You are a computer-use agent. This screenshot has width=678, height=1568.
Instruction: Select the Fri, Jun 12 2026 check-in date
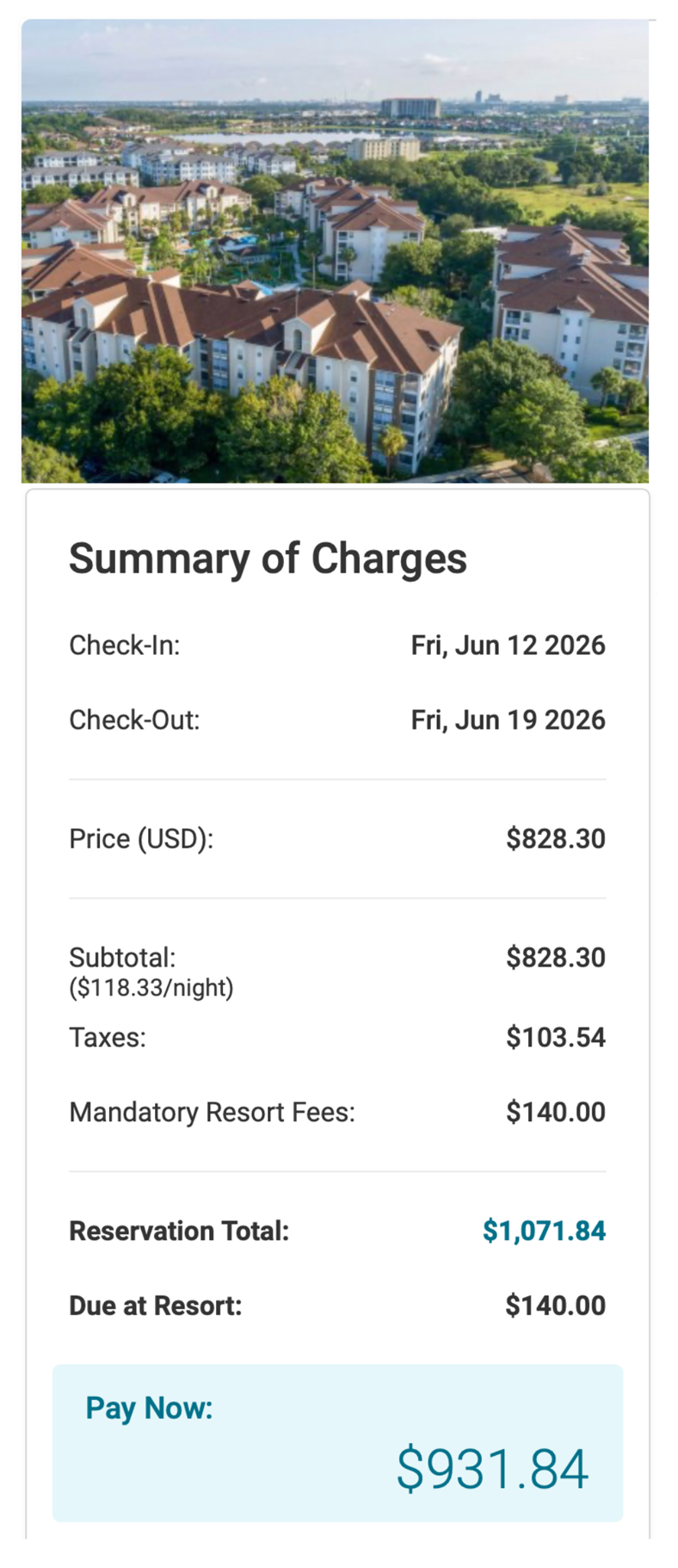point(508,645)
